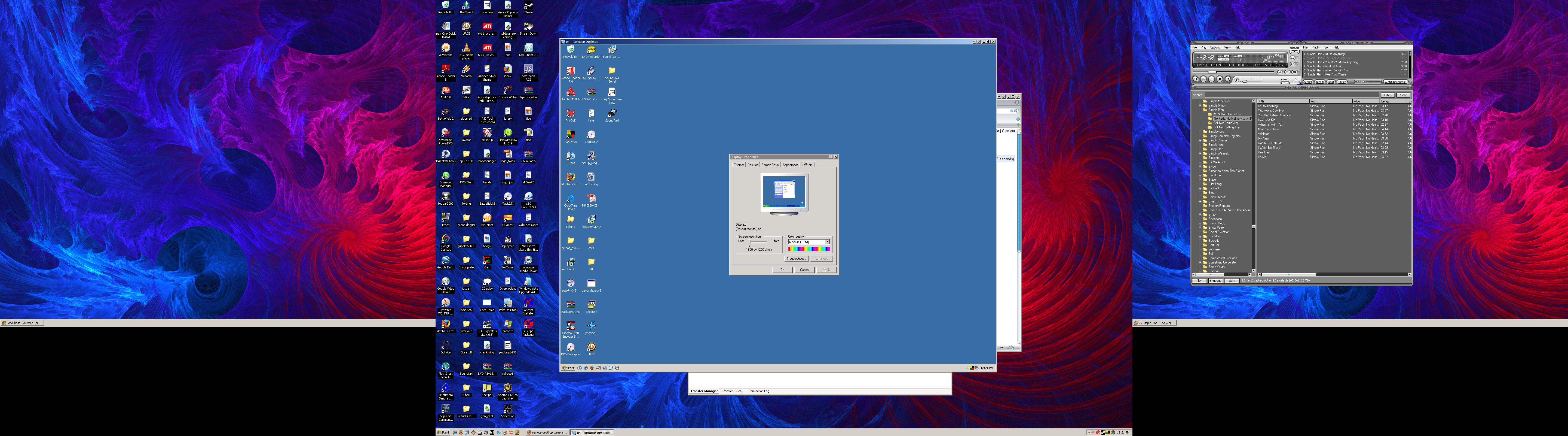The image size is (1568, 436).
Task: Click Winamp's stop button
Action: click(x=1220, y=79)
